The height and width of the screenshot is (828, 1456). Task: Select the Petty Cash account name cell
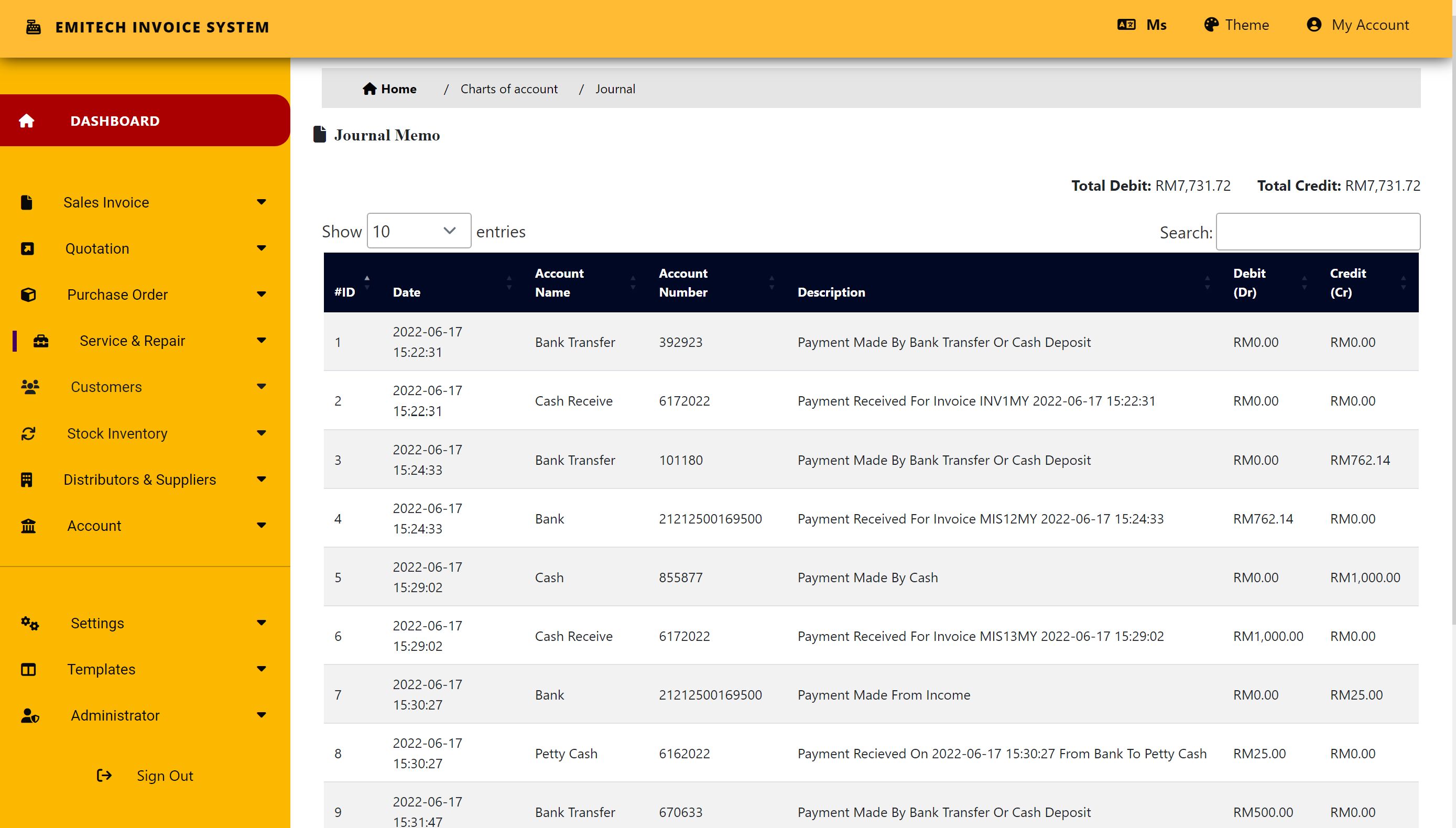(566, 754)
